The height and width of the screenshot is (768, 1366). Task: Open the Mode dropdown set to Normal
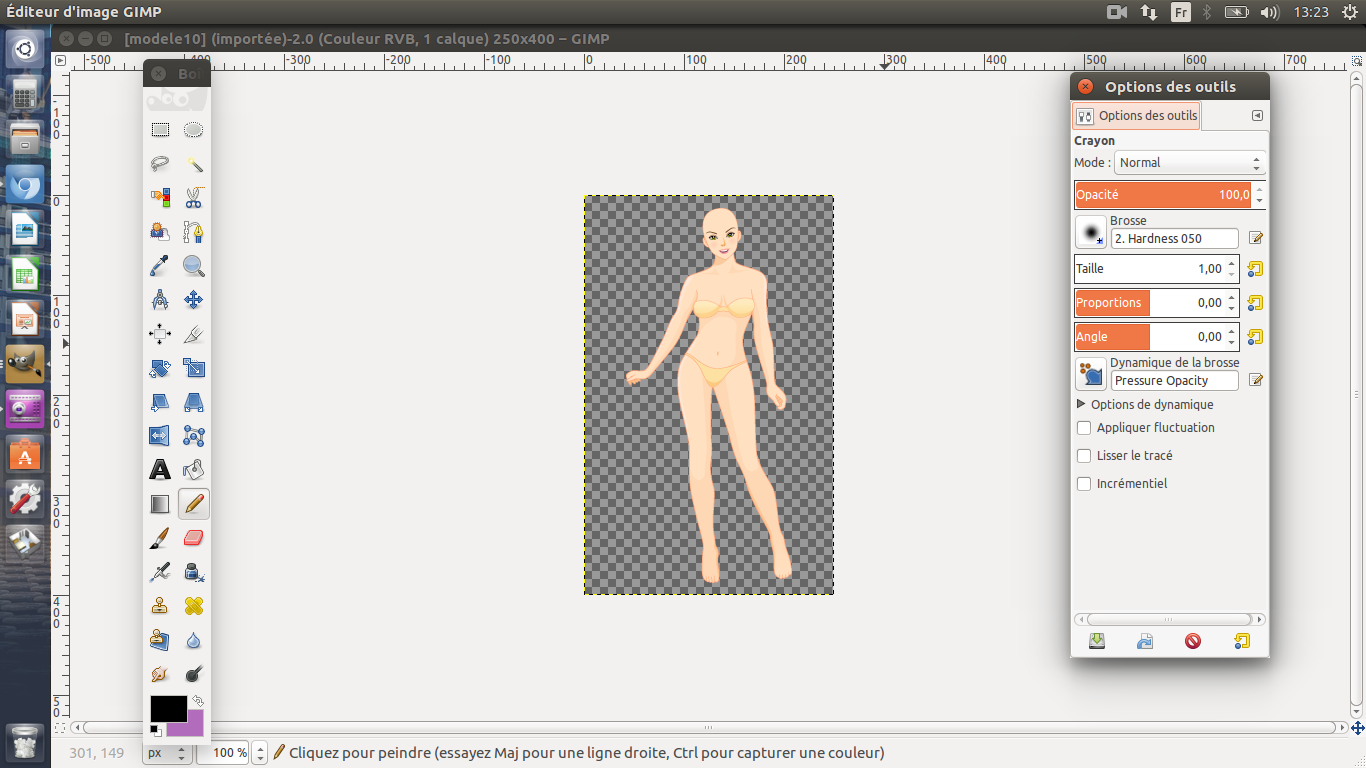[x=1189, y=163]
